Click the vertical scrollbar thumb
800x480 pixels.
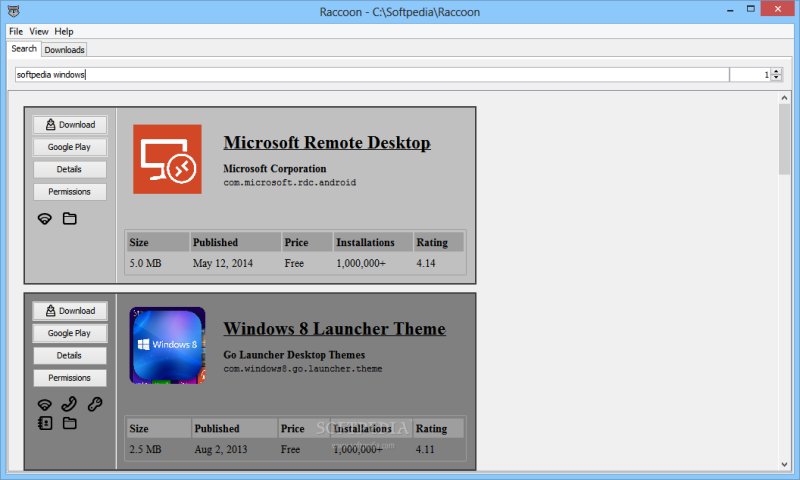784,139
